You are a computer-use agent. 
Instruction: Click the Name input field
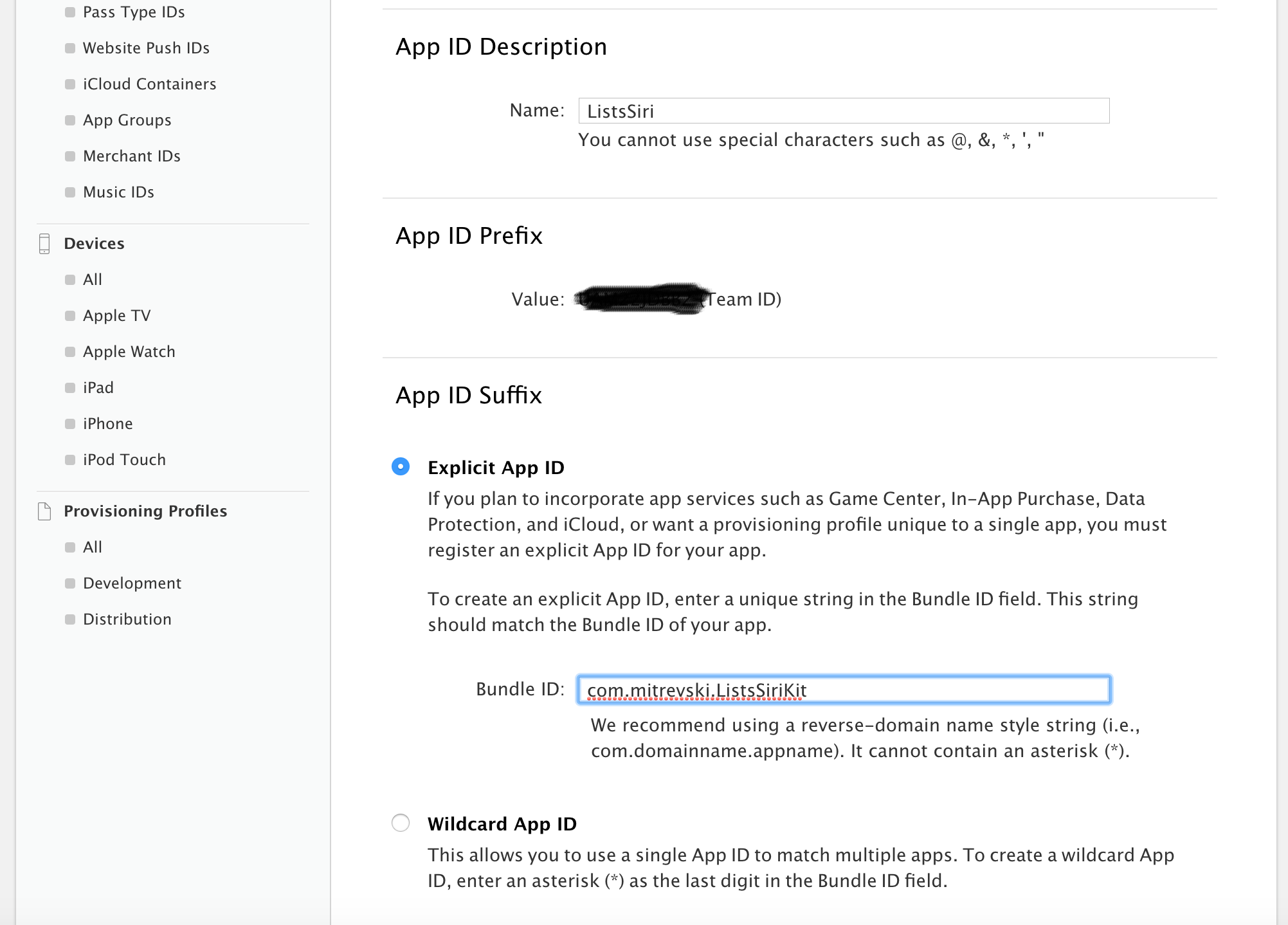pos(844,111)
